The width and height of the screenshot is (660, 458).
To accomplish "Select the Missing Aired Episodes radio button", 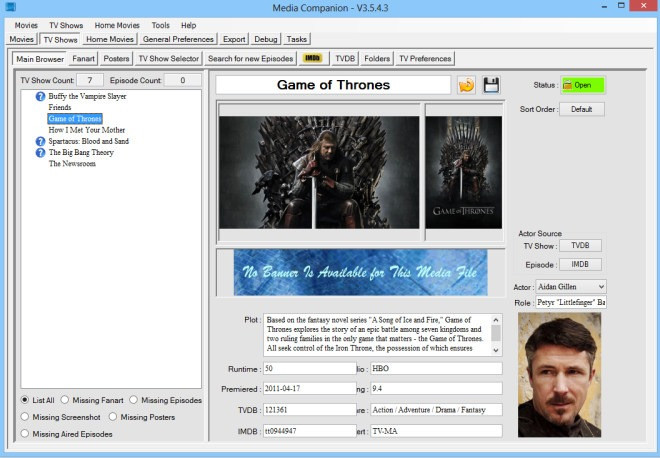I will pos(25,434).
